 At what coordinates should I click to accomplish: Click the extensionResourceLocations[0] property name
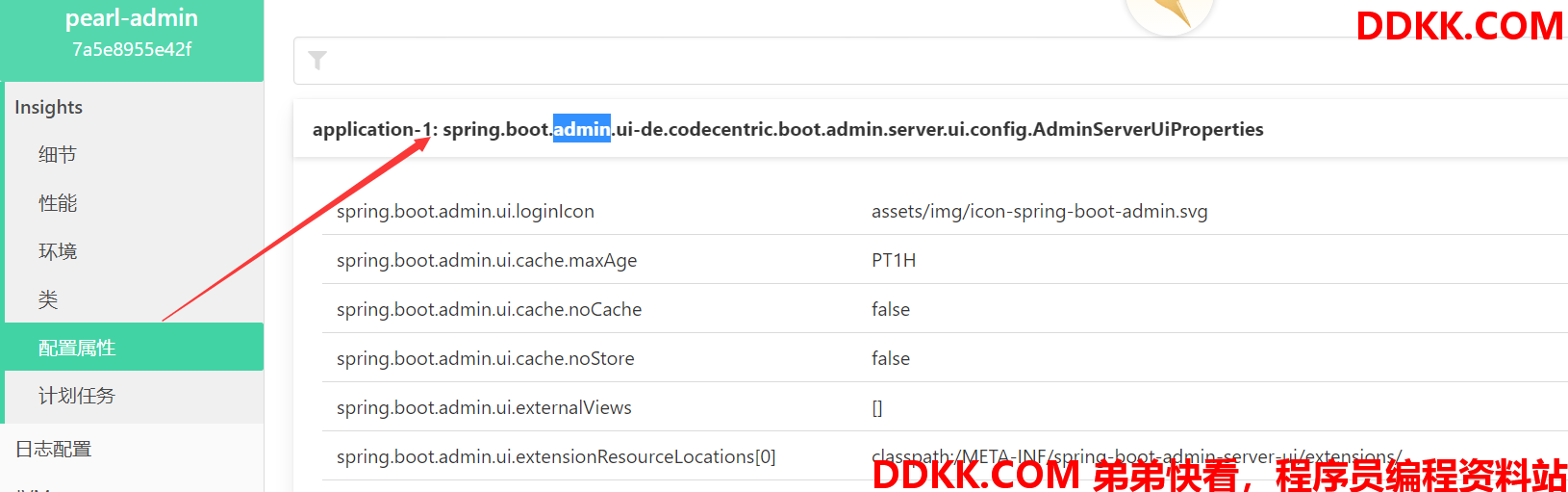tap(556, 456)
